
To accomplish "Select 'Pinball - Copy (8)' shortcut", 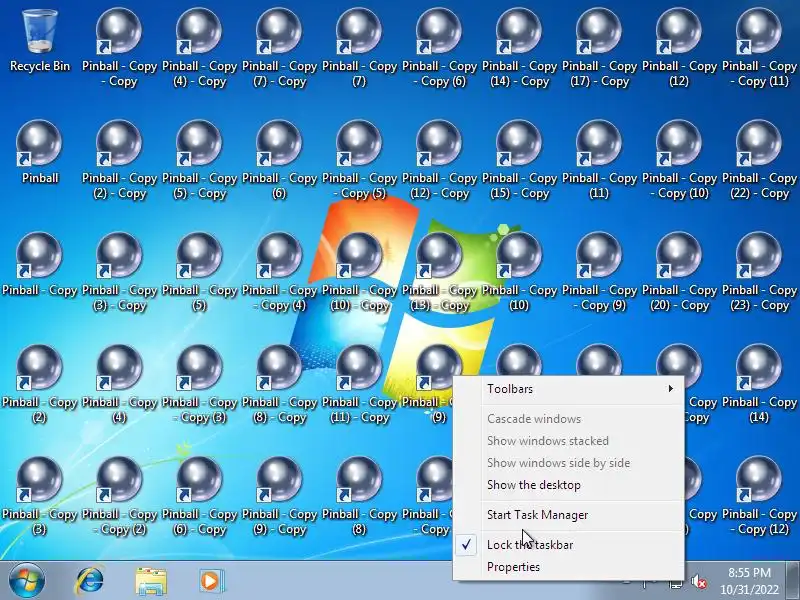I will click(360, 496).
